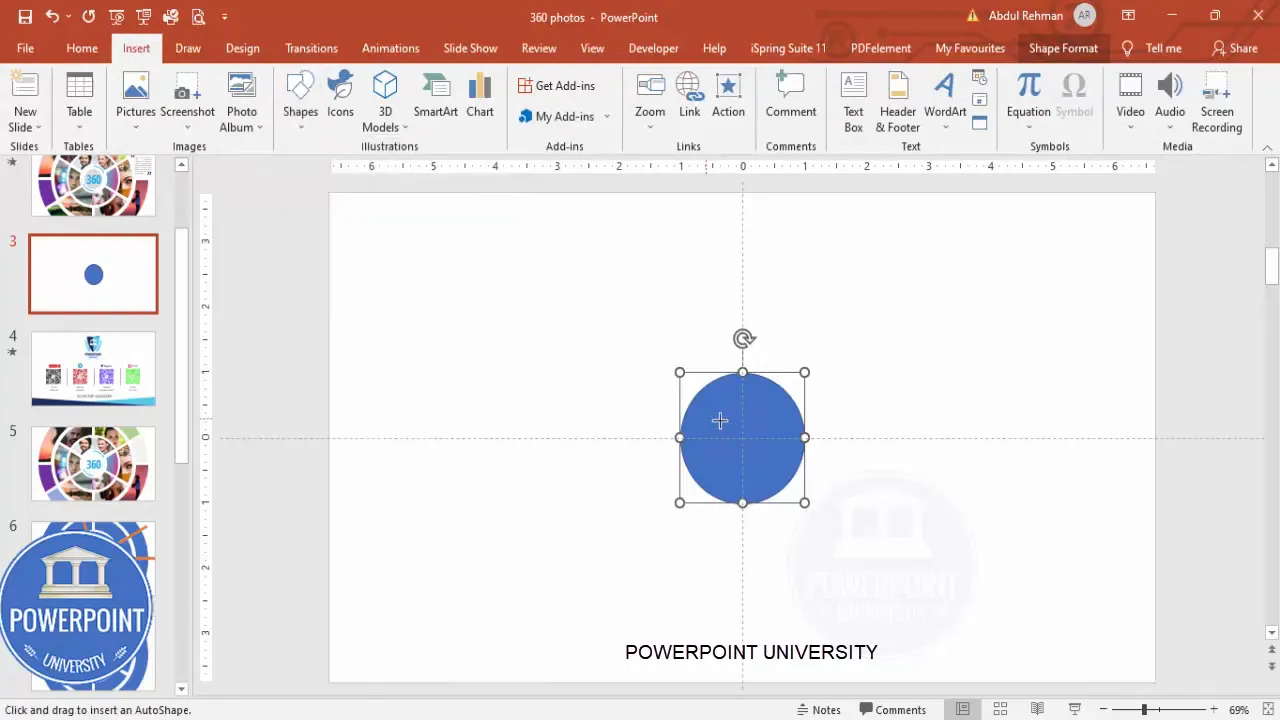Start Slide Show from status bar

tap(1075, 710)
